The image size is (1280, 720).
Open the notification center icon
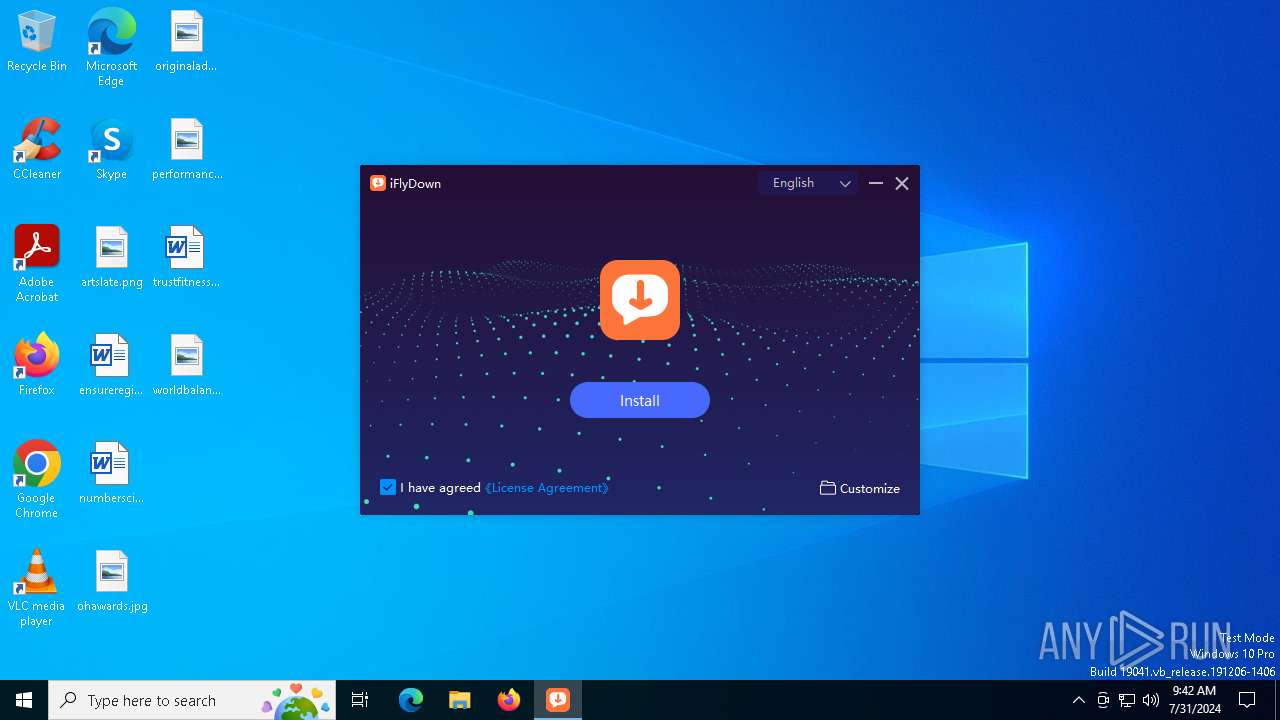pyautogui.click(x=1248, y=700)
